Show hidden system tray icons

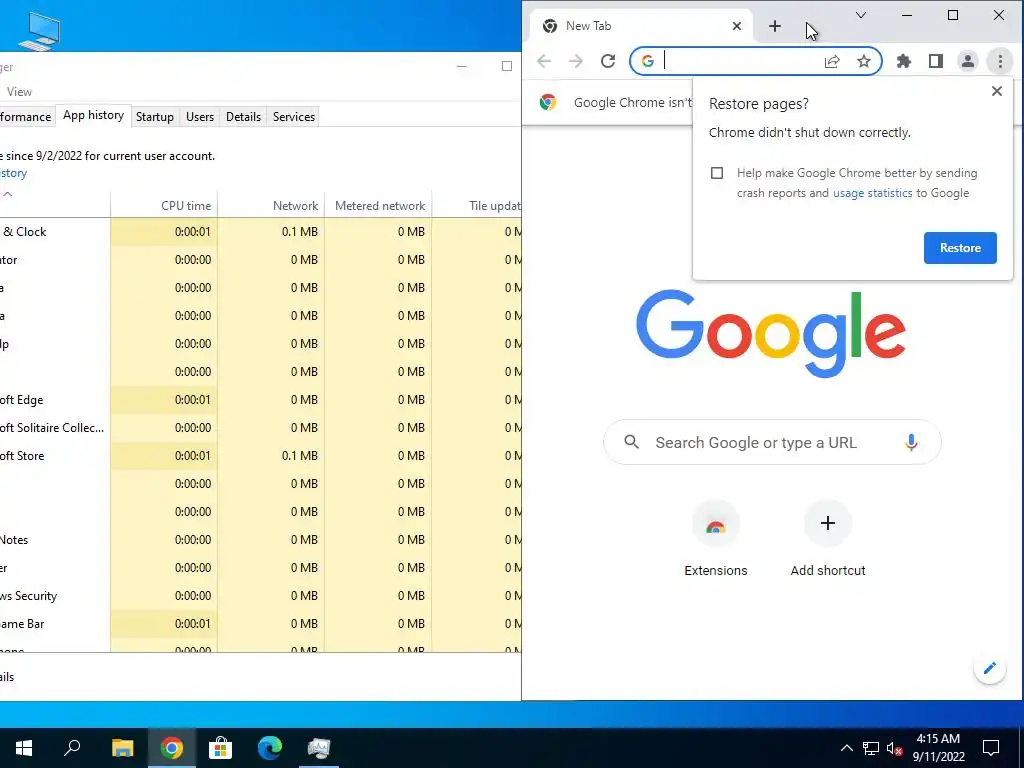coord(846,748)
